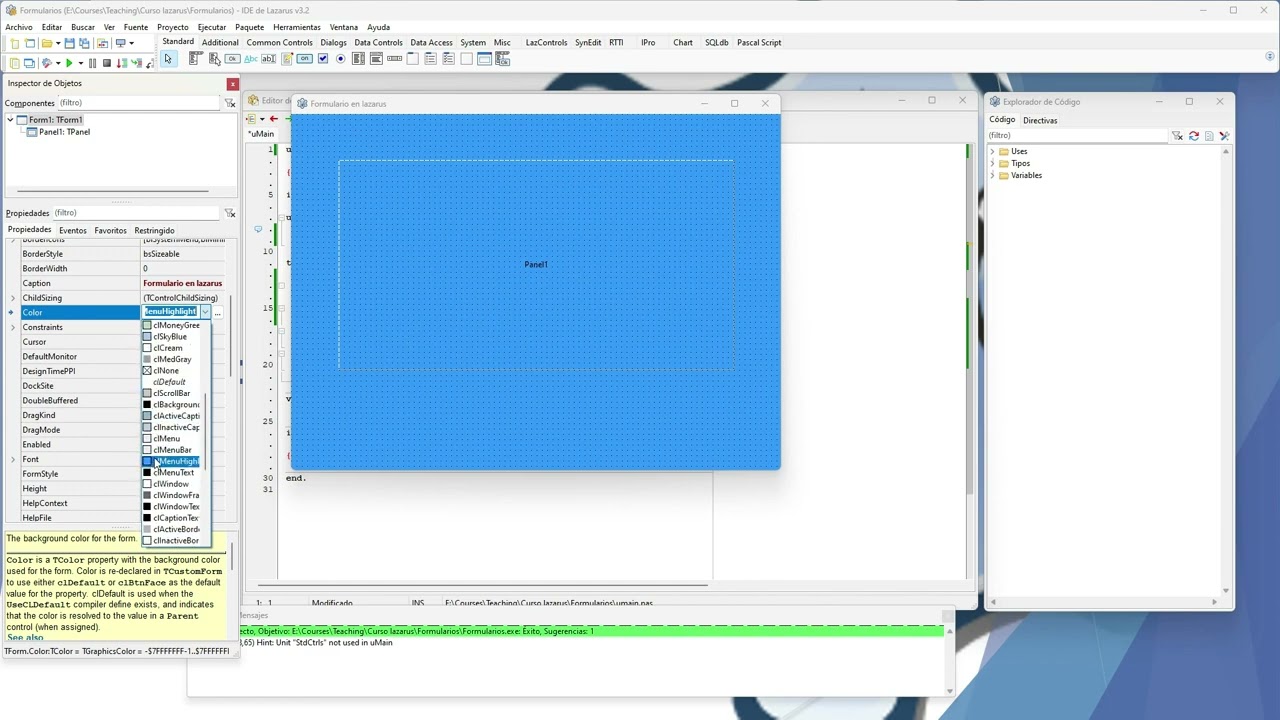Choose the clMenuText color option

coord(169,473)
